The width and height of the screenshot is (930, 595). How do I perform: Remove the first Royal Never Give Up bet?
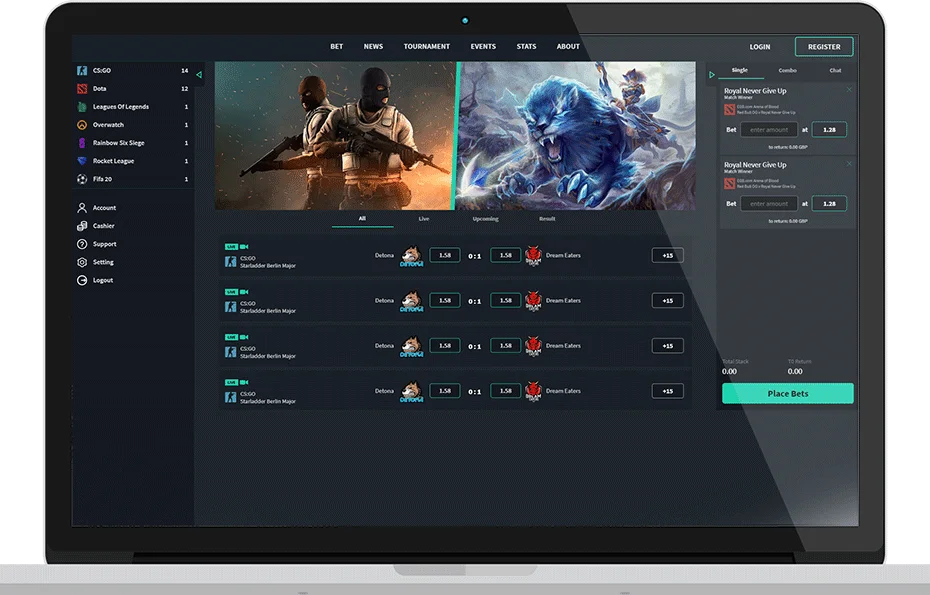pyautogui.click(x=849, y=90)
